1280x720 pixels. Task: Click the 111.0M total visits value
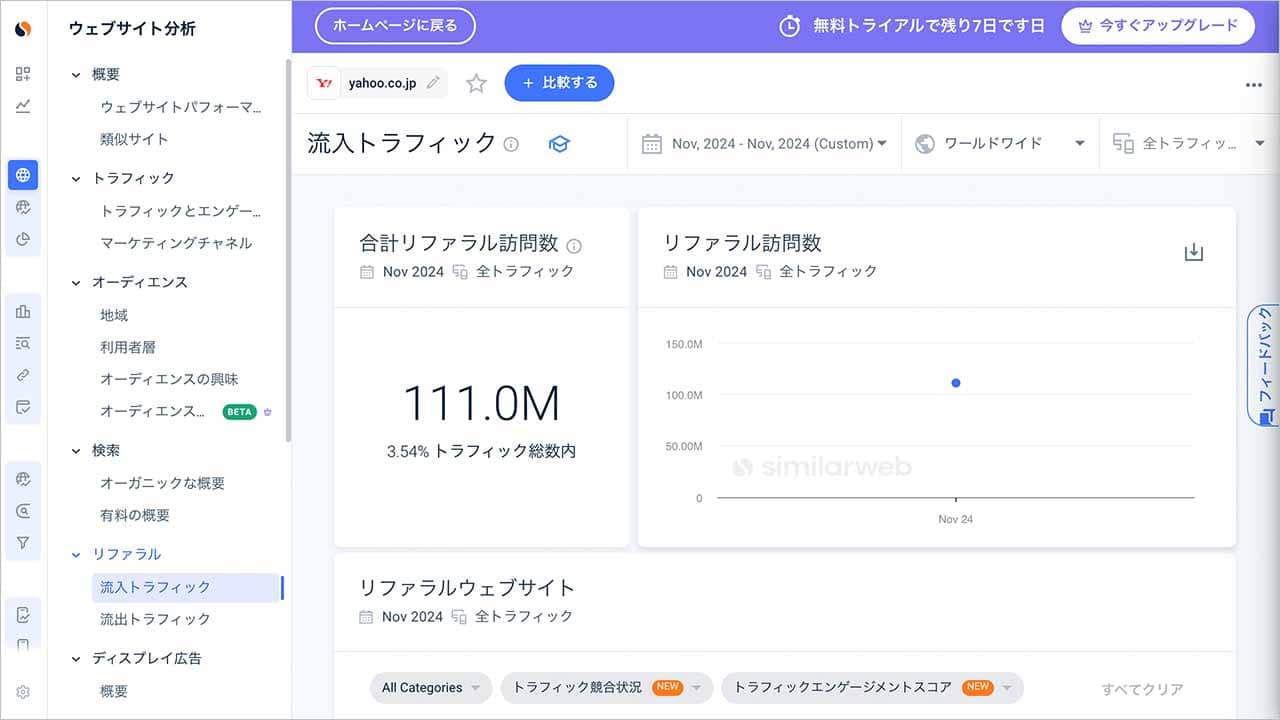click(x=481, y=403)
